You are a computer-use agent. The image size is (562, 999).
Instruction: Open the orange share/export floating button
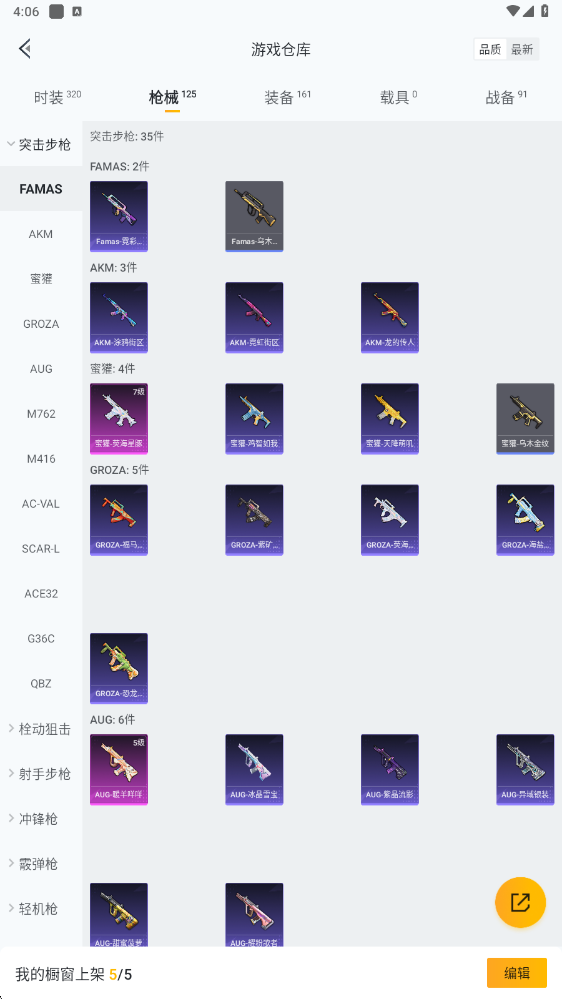pos(520,902)
